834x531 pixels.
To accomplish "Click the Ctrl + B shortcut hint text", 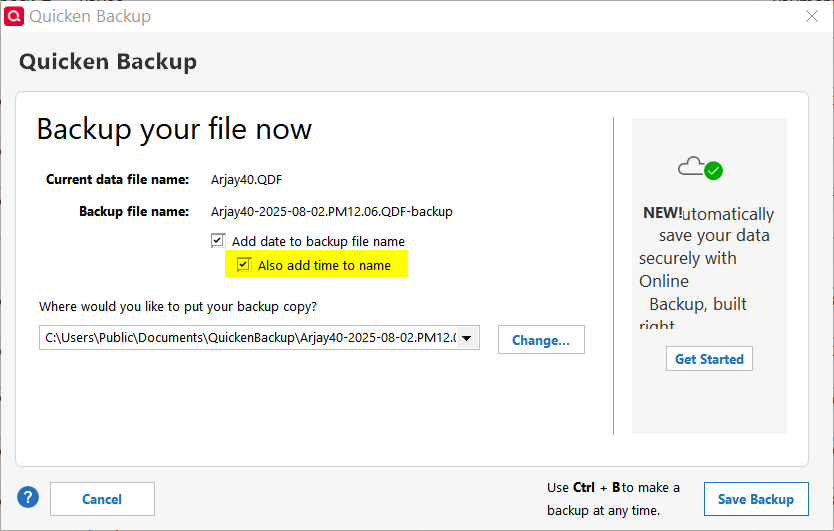I will coord(613,499).
